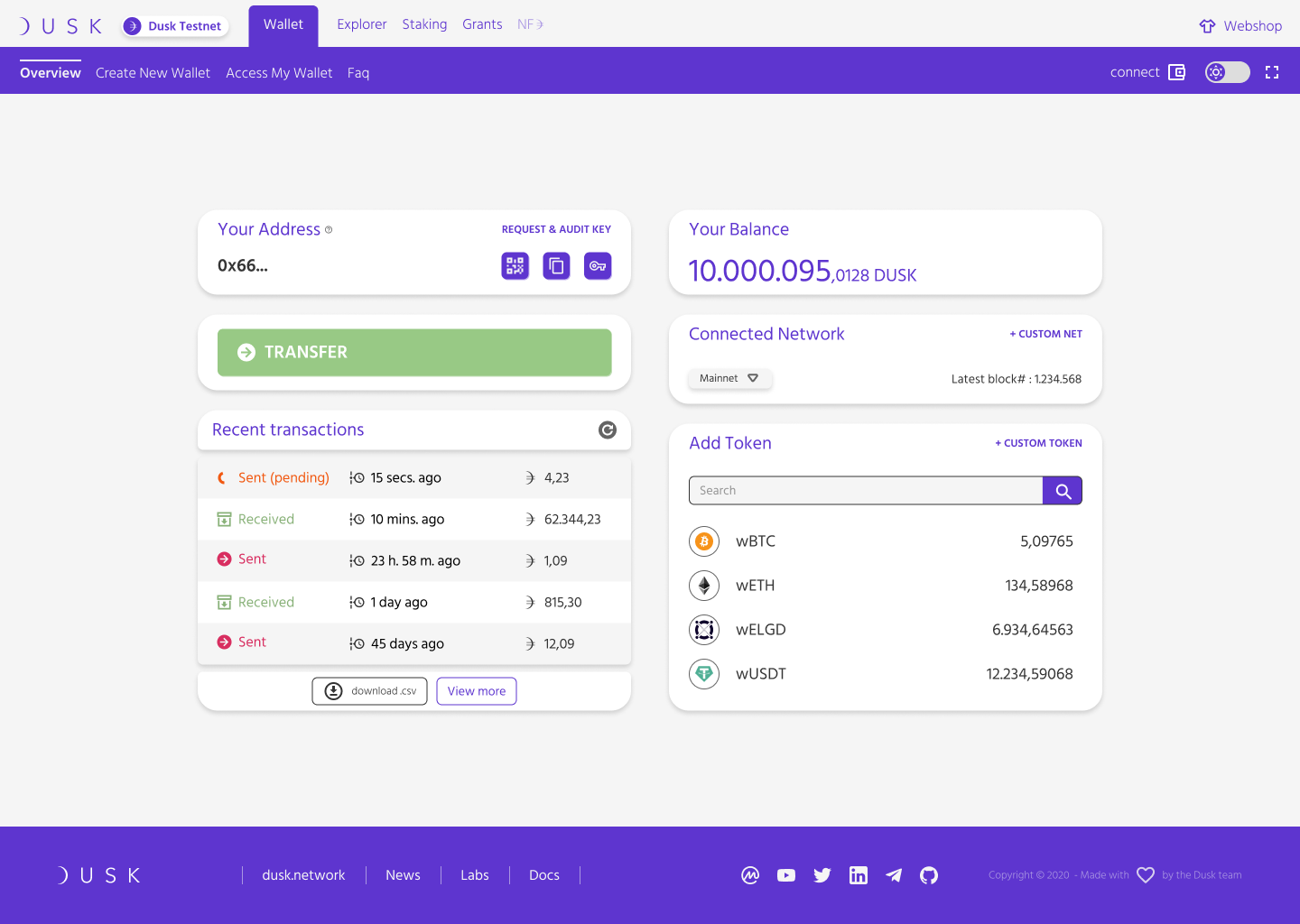Image resolution: width=1300 pixels, height=924 pixels.
Task: Select Create New Wallet
Action: [153, 73]
